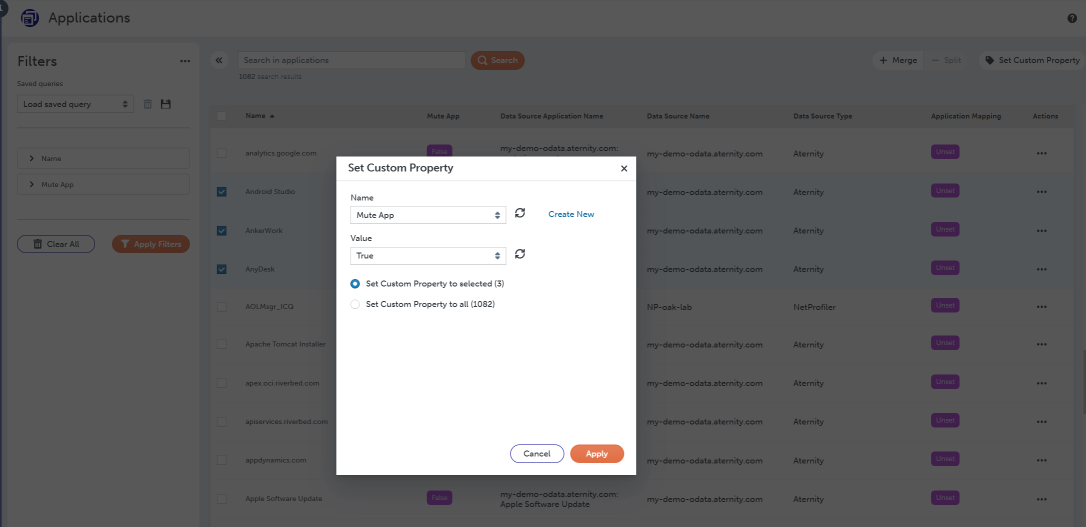Open actions menu for analytics.google.com row

coord(1042,153)
